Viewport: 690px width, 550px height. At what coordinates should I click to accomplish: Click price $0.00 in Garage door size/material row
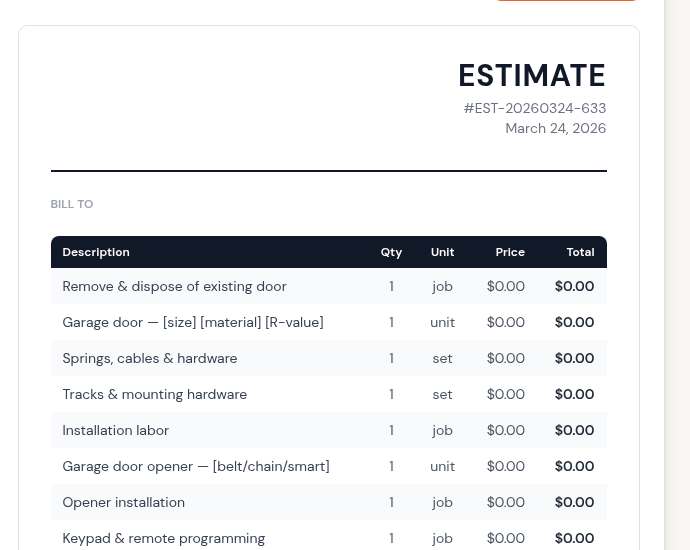506,323
